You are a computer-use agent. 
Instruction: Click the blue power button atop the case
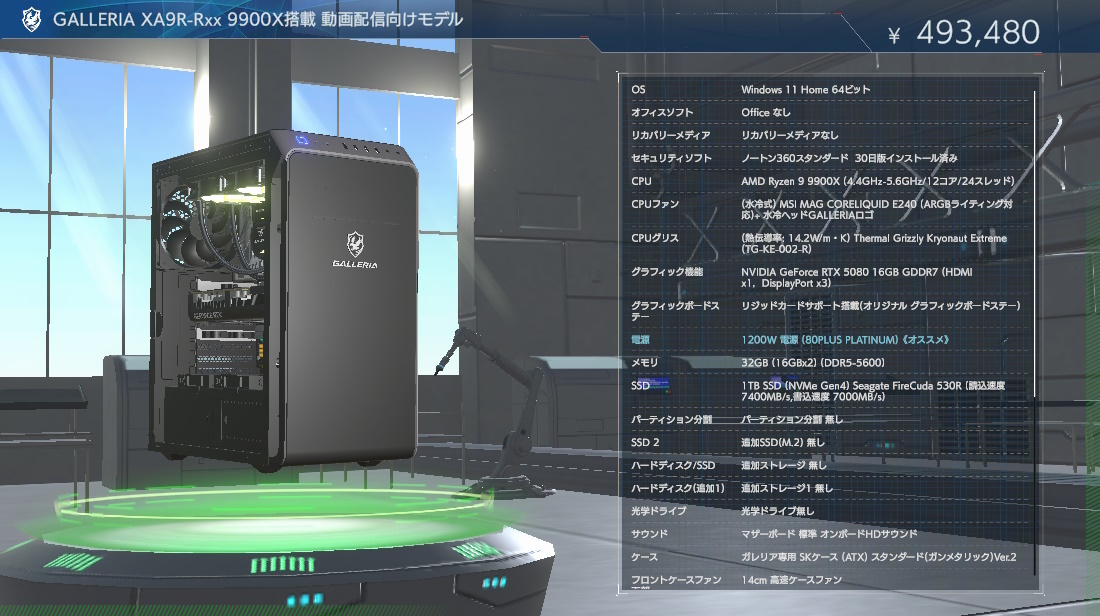[x=302, y=140]
